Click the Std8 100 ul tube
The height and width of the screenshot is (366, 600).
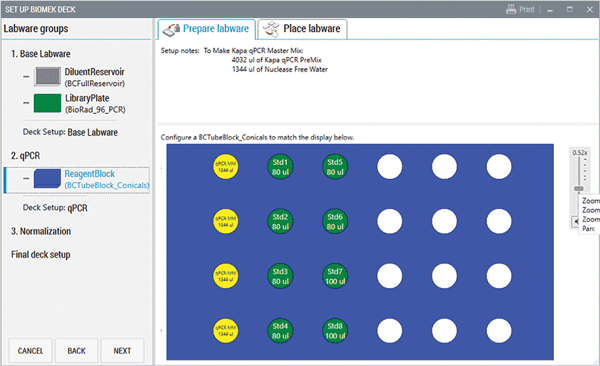[335, 331]
